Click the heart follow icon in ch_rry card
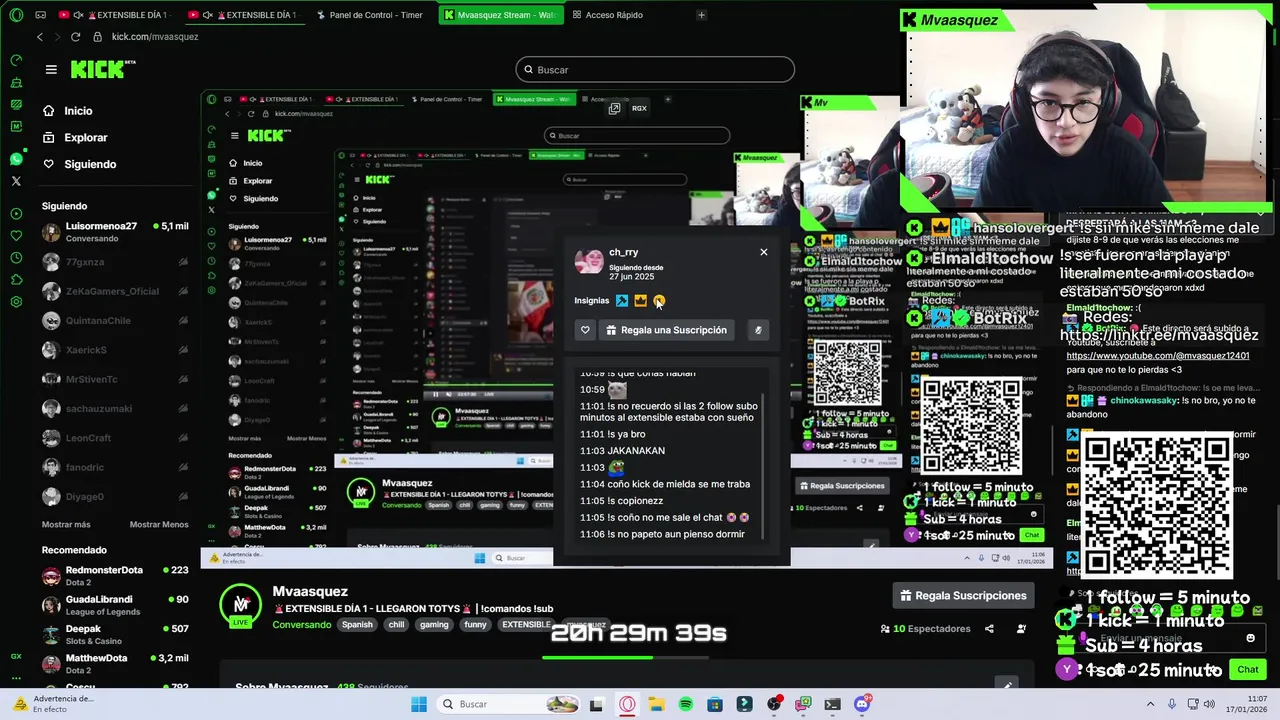Image resolution: width=1280 pixels, height=720 pixels. (586, 330)
